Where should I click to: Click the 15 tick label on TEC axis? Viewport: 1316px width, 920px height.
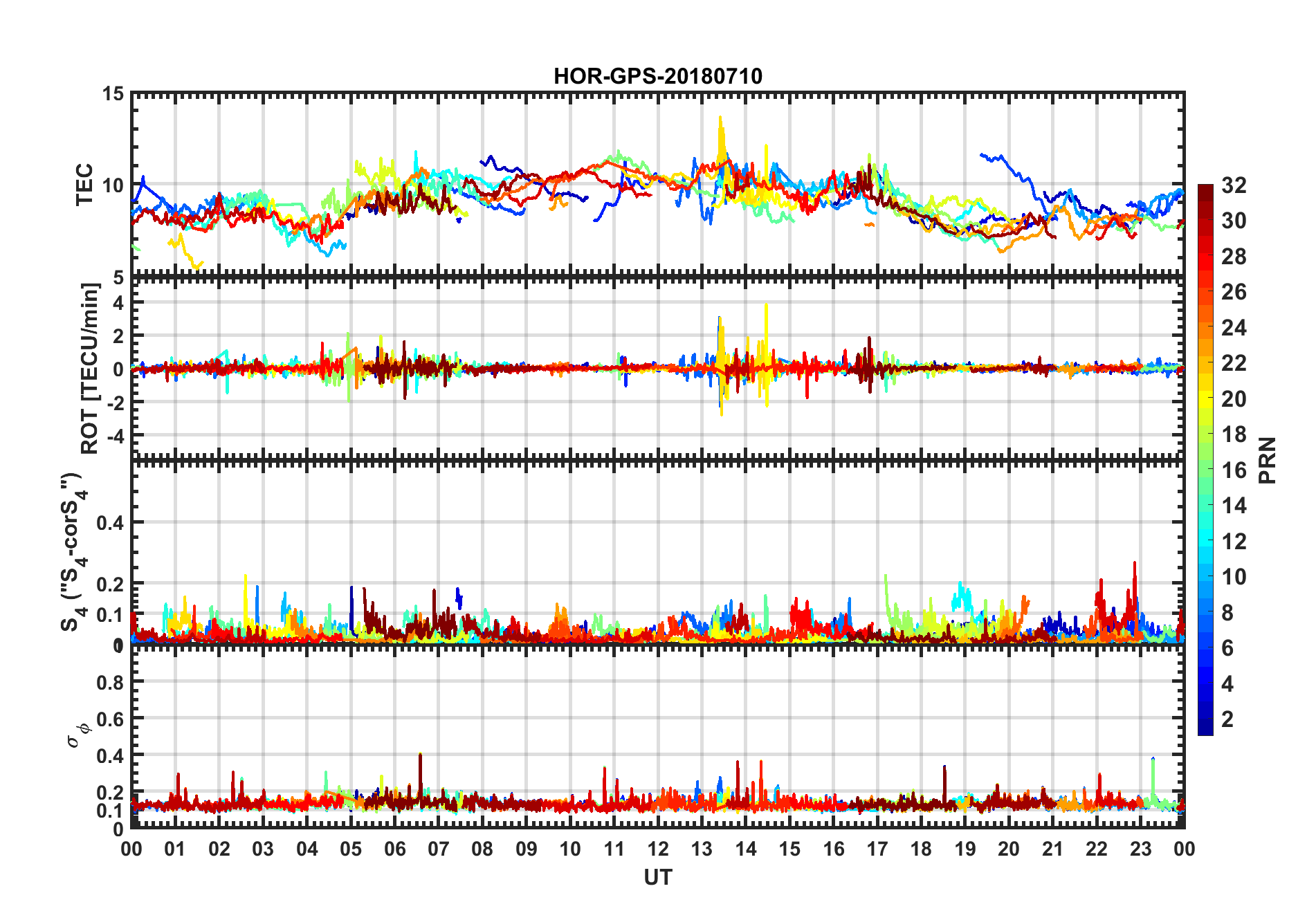click(x=113, y=93)
